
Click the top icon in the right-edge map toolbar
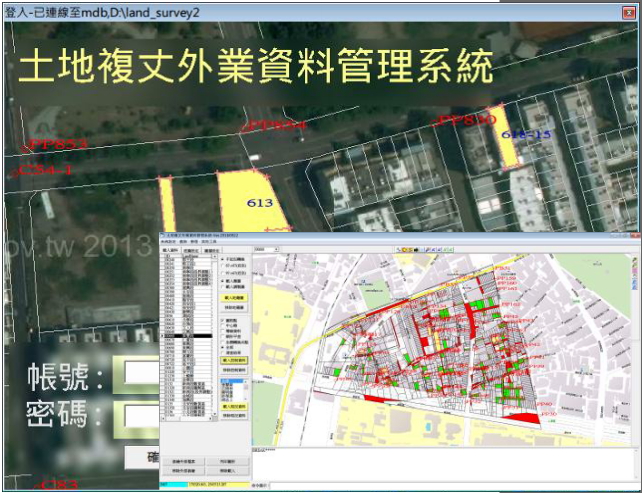click(634, 261)
